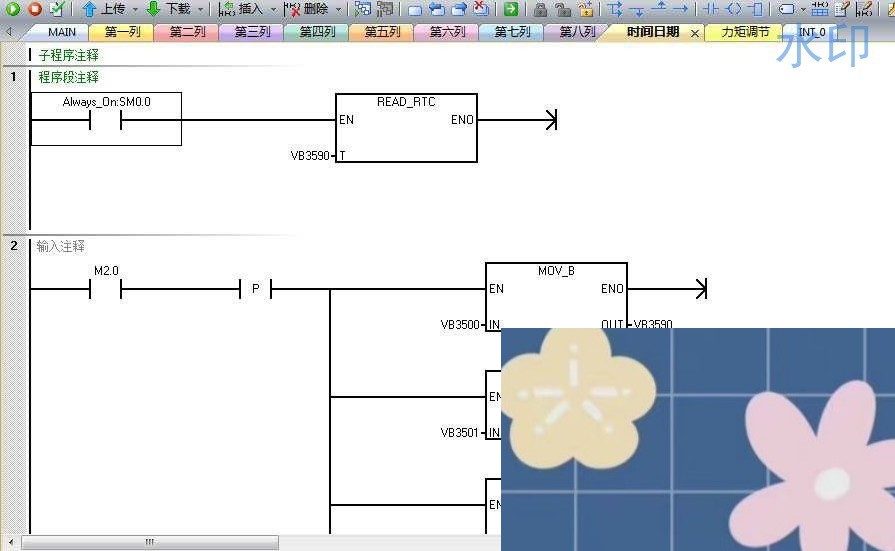Insert a coil from the toolbar
This screenshot has width=895, height=551.
(733, 9)
